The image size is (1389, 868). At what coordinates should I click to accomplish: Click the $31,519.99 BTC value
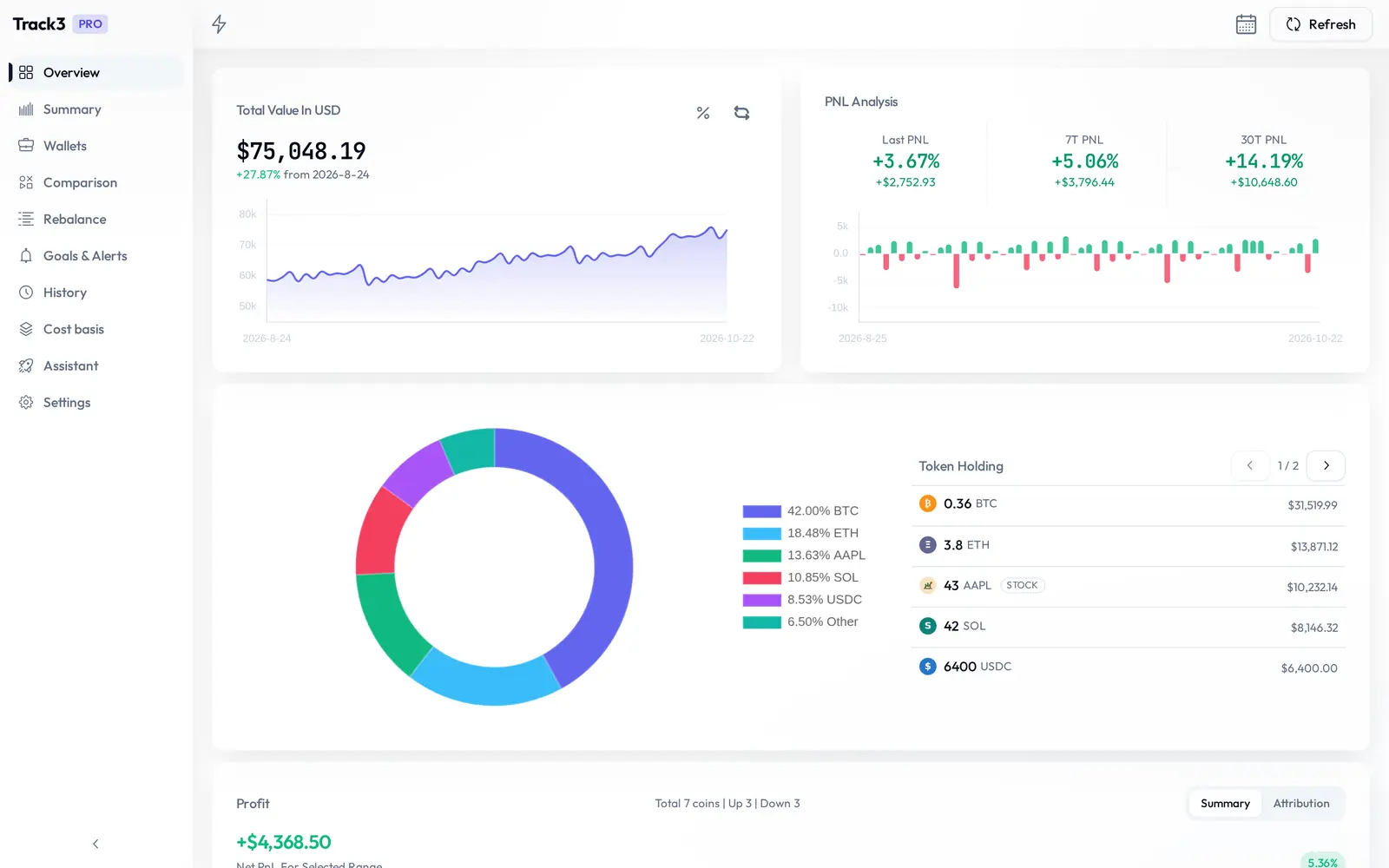point(1313,505)
